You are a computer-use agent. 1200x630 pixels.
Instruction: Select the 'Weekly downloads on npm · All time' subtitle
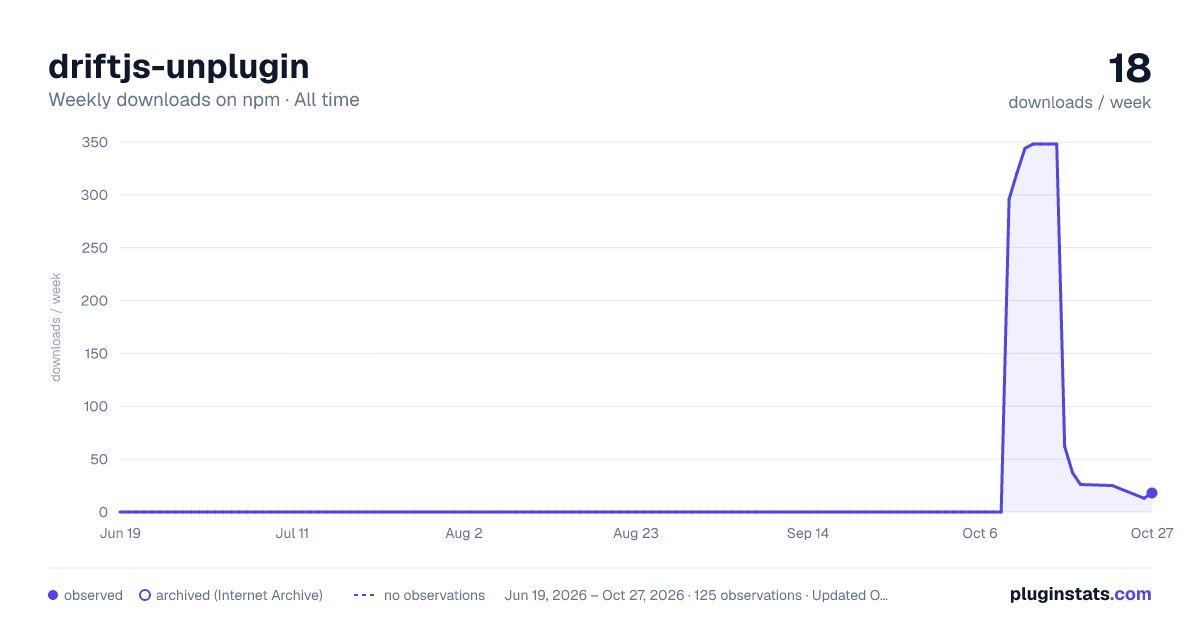(204, 100)
